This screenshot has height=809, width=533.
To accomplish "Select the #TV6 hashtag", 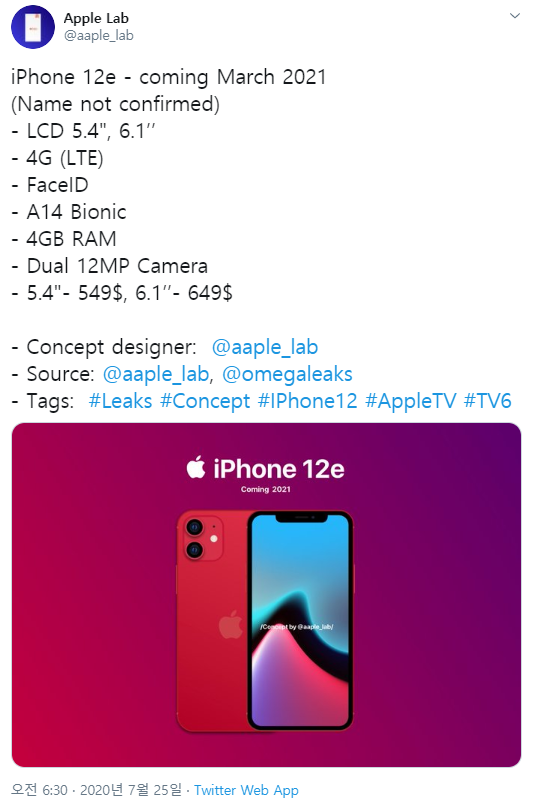I will pos(488,401).
